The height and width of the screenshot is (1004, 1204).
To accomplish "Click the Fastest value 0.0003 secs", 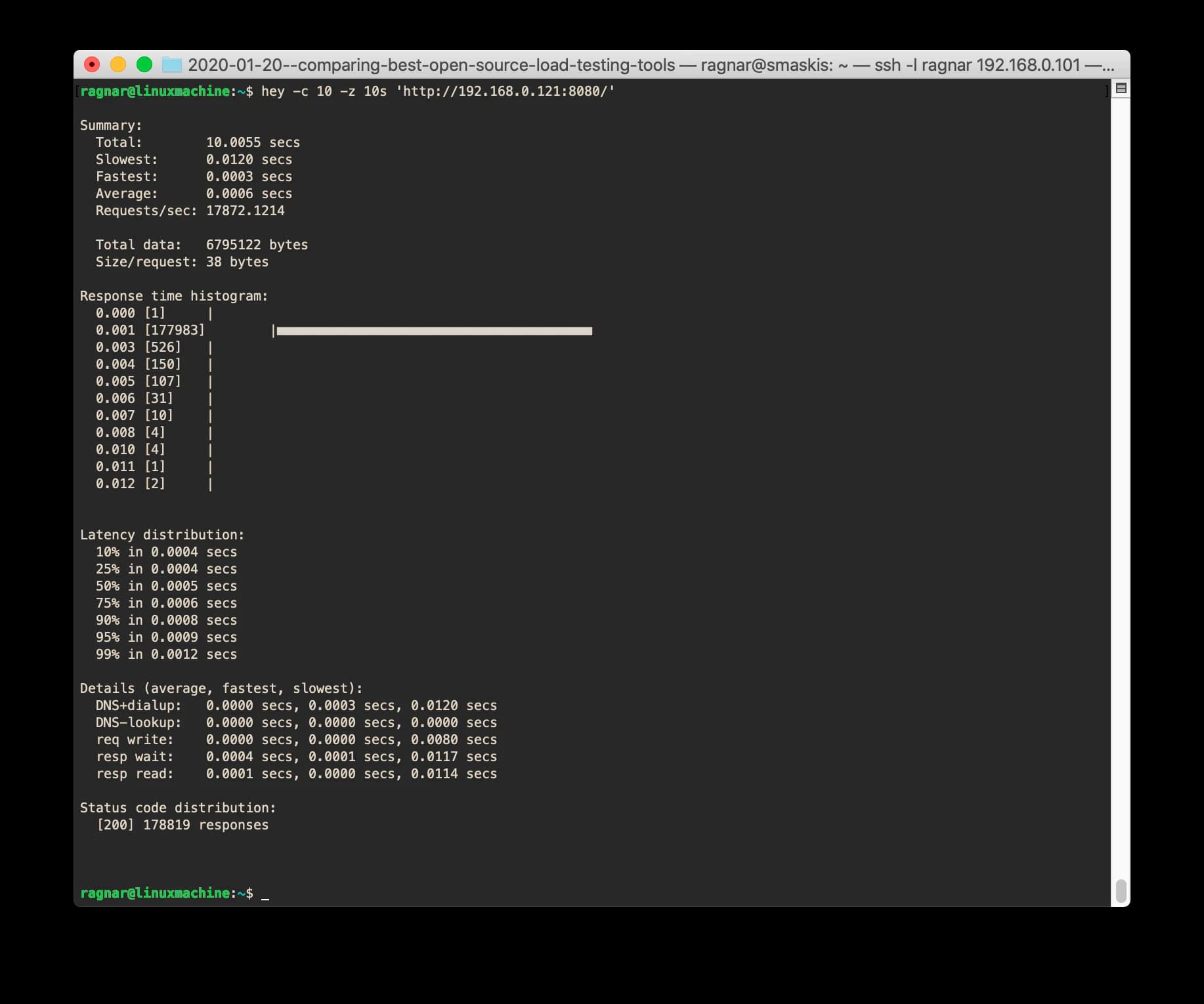I will [x=249, y=177].
